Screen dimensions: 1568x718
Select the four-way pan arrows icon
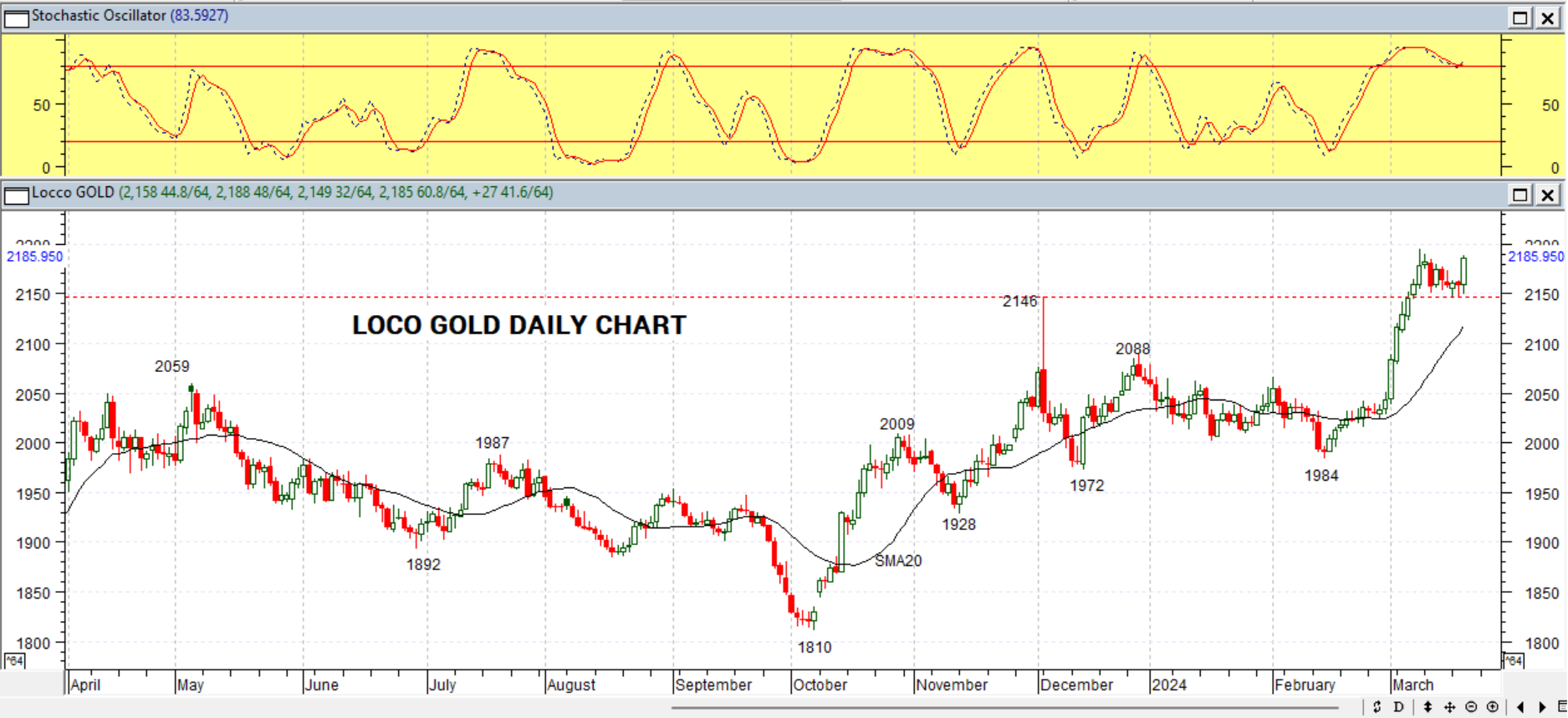click(1449, 707)
